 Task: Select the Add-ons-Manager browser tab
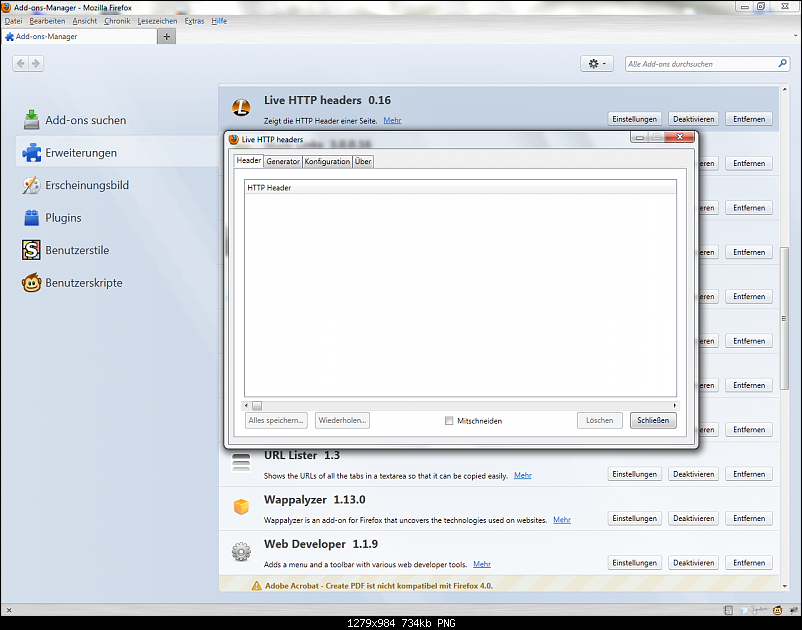tap(79, 36)
